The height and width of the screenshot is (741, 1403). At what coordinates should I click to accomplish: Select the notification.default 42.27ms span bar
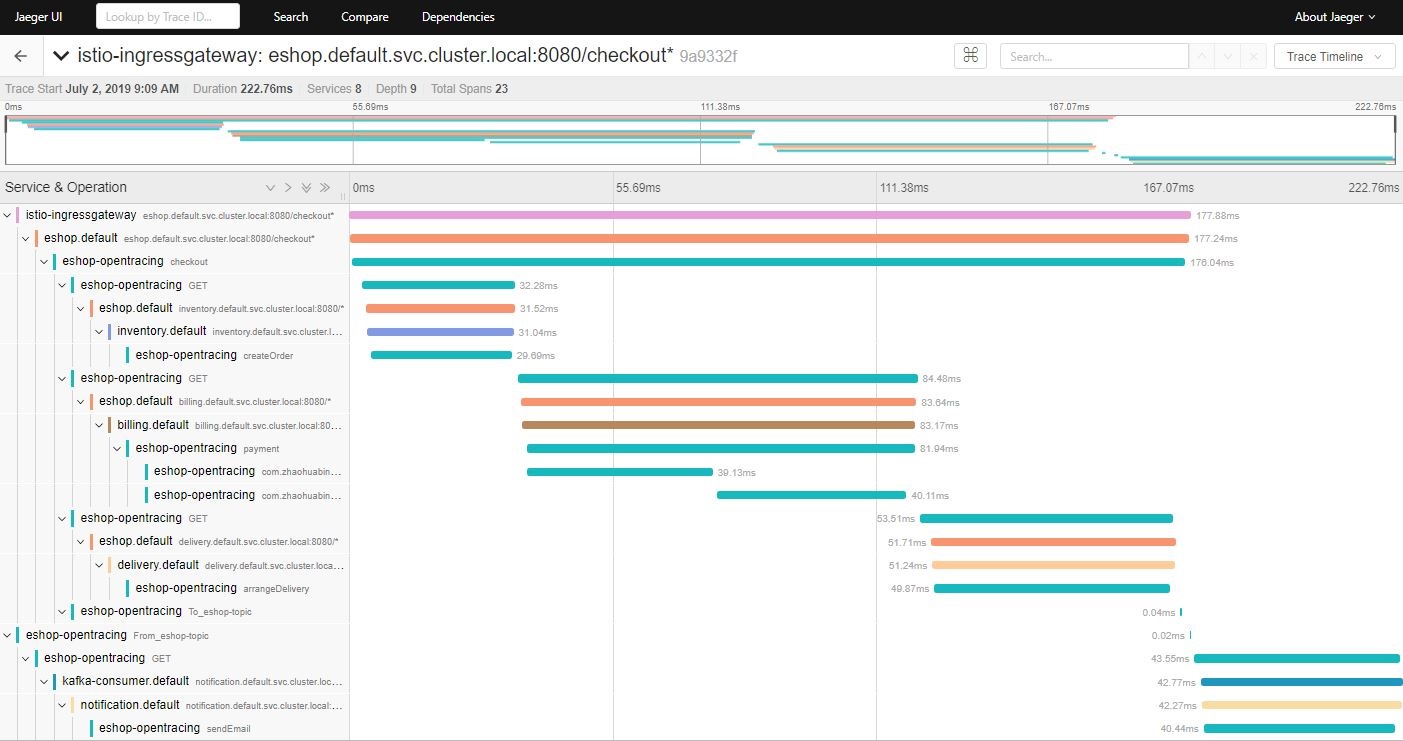pos(1302,705)
